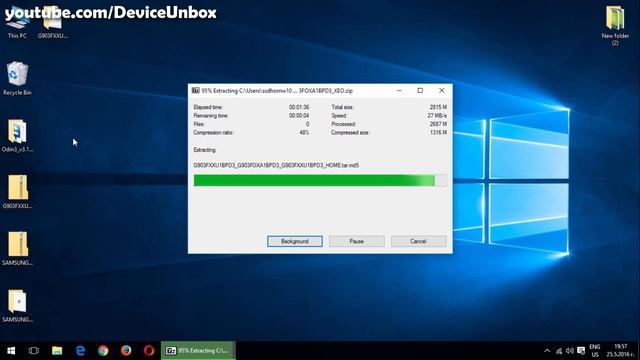
Task: Select the bottom SAMSUNG folder icon
Action: point(17,306)
